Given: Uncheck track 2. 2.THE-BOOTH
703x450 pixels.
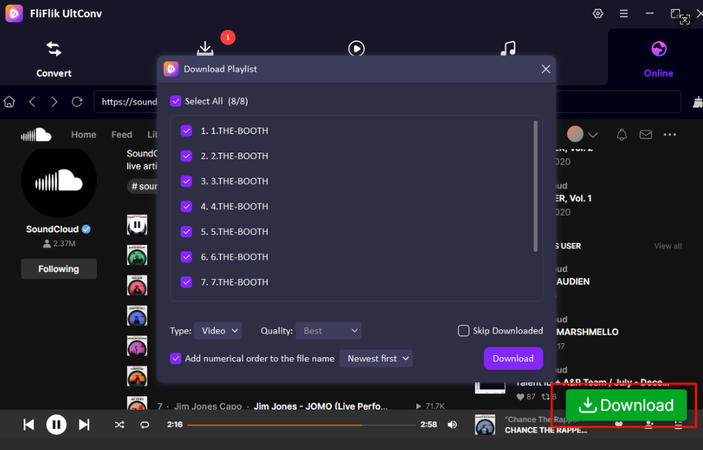Looking at the screenshot, I should (187, 156).
